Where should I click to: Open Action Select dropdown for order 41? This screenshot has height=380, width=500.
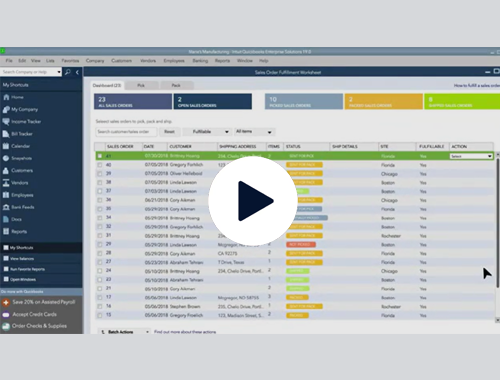471,156
